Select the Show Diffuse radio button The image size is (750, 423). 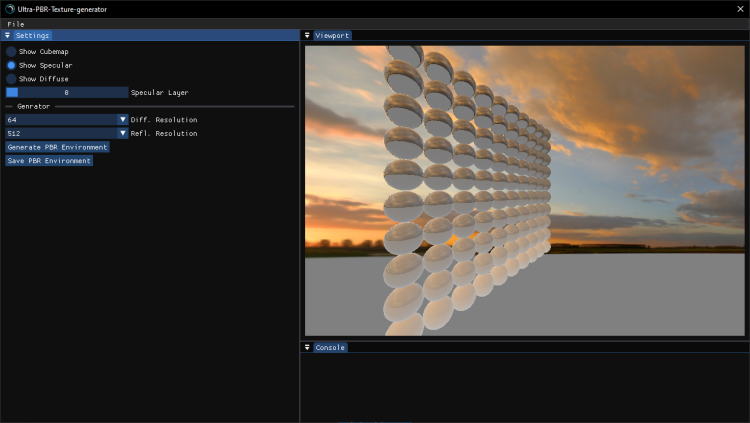point(11,78)
